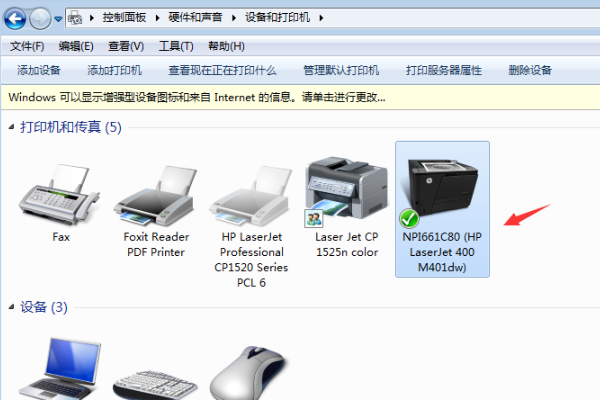This screenshot has height=400, width=600.
Task: Click 添加打印机 toolbar button
Action: tap(114, 70)
